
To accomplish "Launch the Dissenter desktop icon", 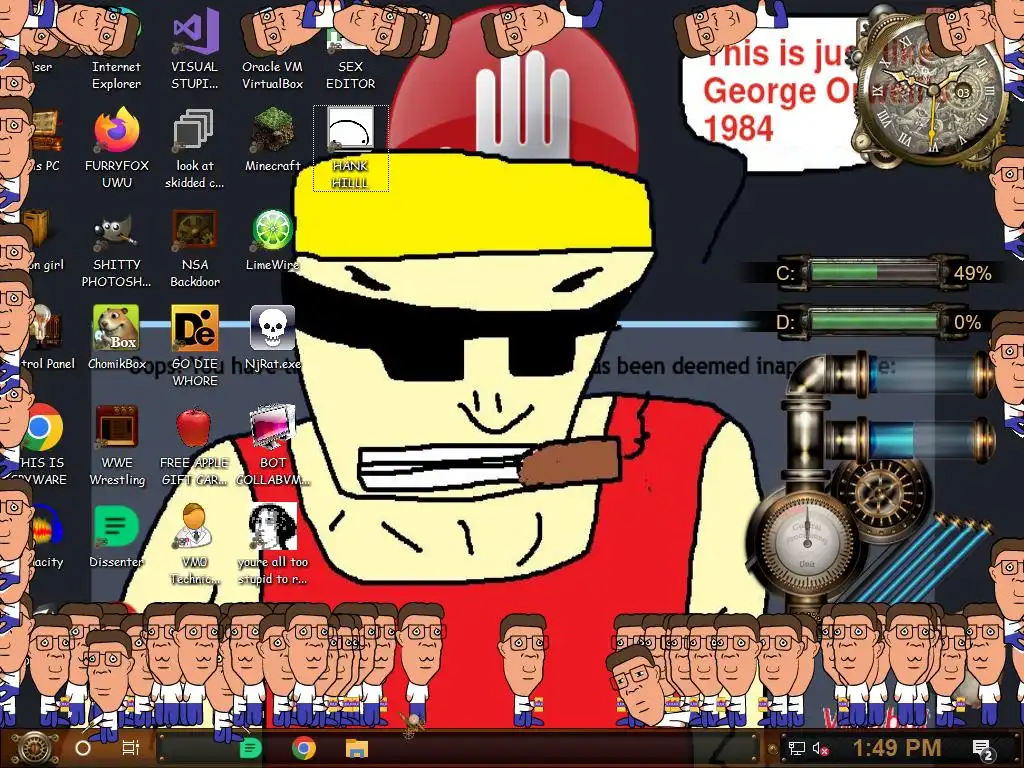I will 116,537.
